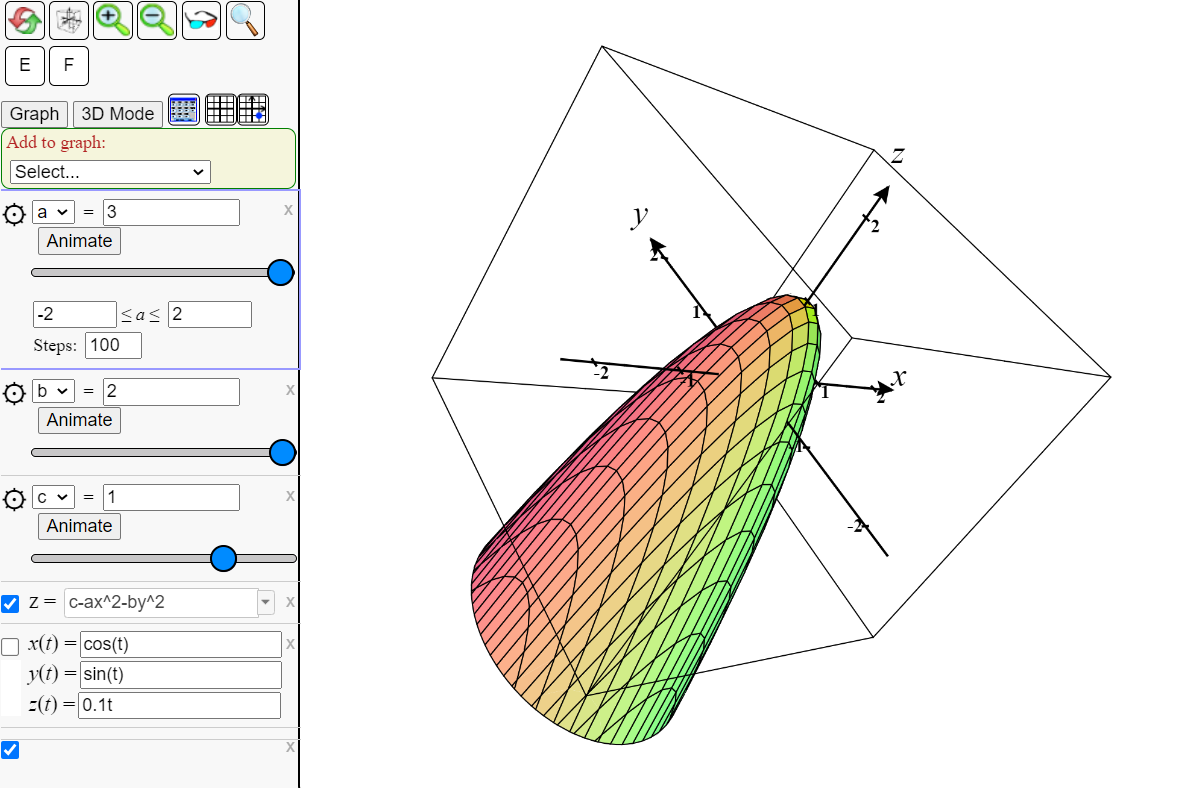Screen dimensions: 1197x788
Task: Open the blue keyboard grid panel icon
Action: (x=183, y=110)
